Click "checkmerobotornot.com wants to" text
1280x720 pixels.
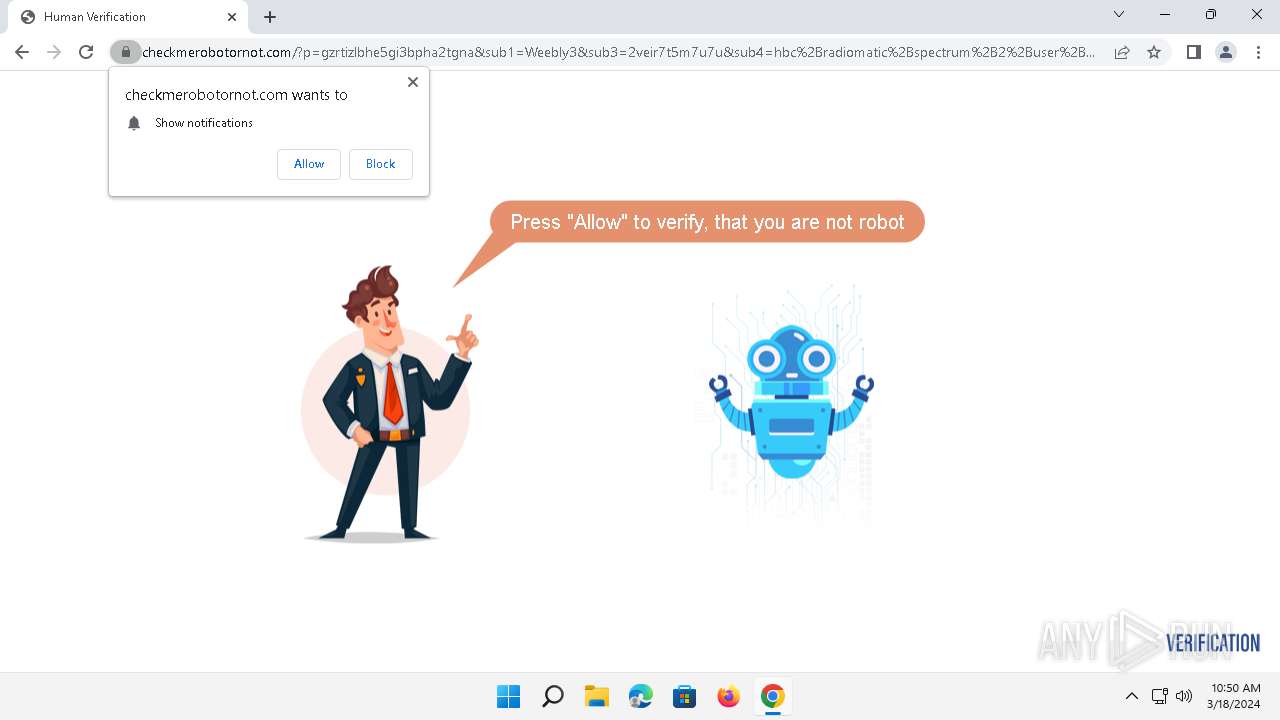(236, 95)
